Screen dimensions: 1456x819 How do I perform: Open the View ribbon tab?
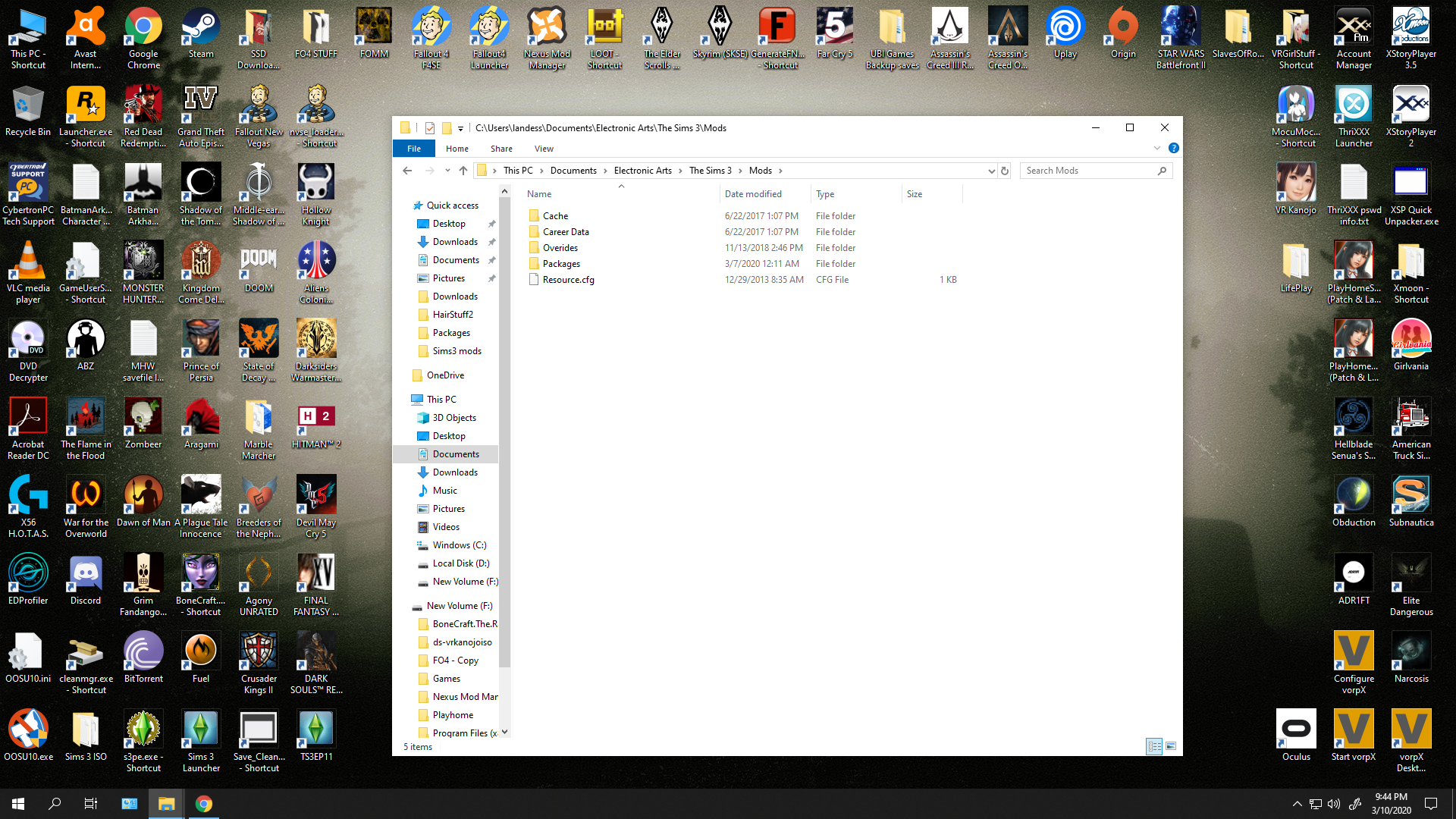coord(544,149)
